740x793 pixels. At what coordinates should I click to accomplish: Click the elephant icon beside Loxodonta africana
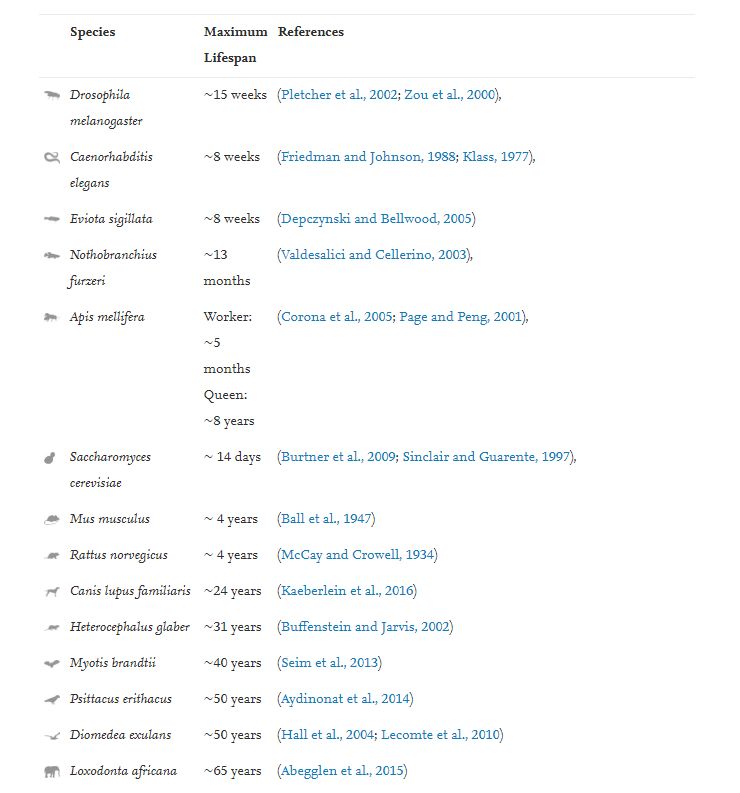click(51, 771)
